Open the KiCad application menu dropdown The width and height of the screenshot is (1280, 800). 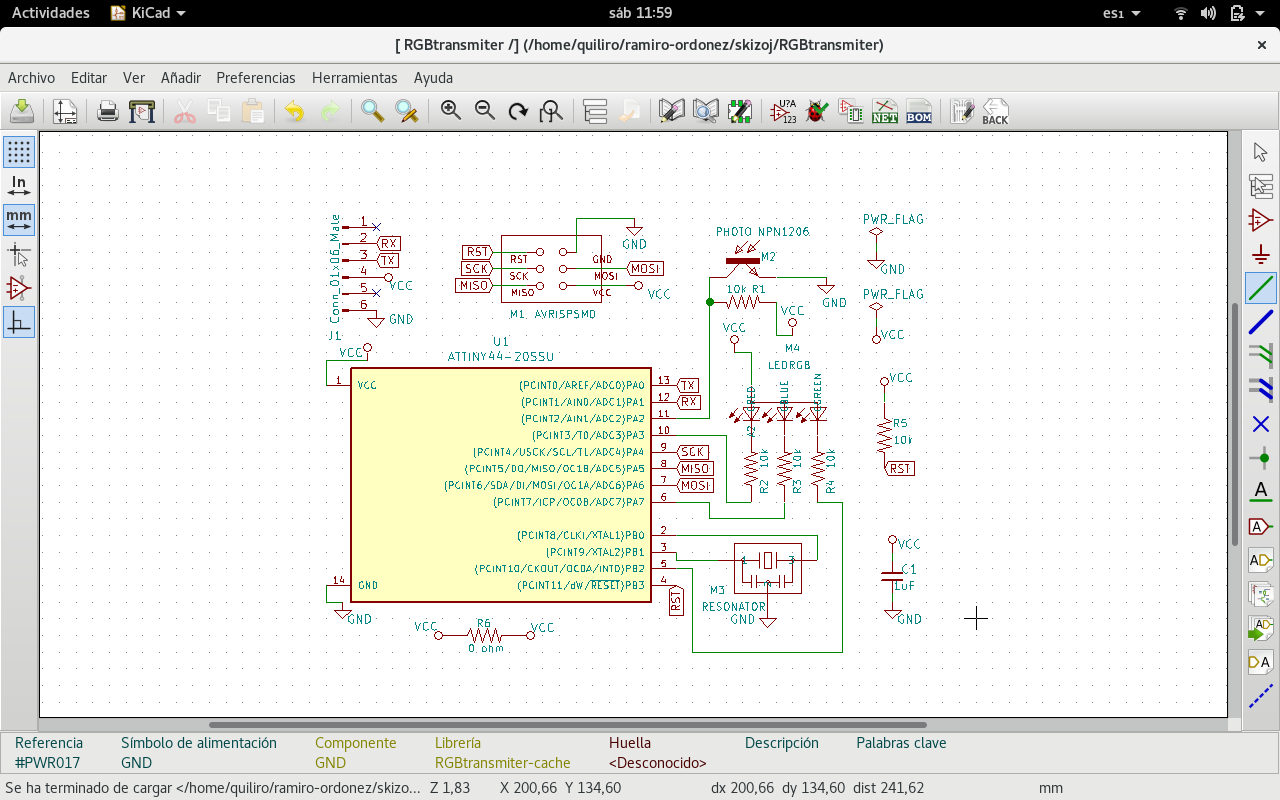(148, 13)
